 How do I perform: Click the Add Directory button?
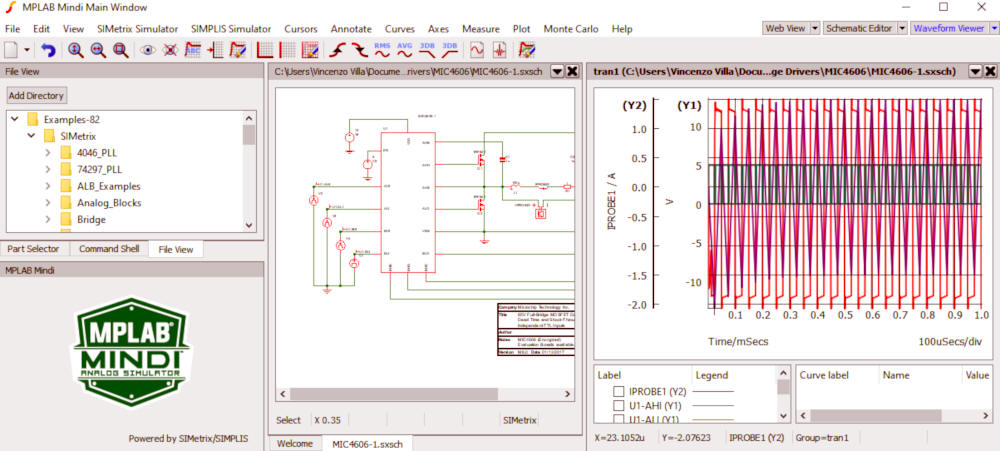[x=36, y=95]
